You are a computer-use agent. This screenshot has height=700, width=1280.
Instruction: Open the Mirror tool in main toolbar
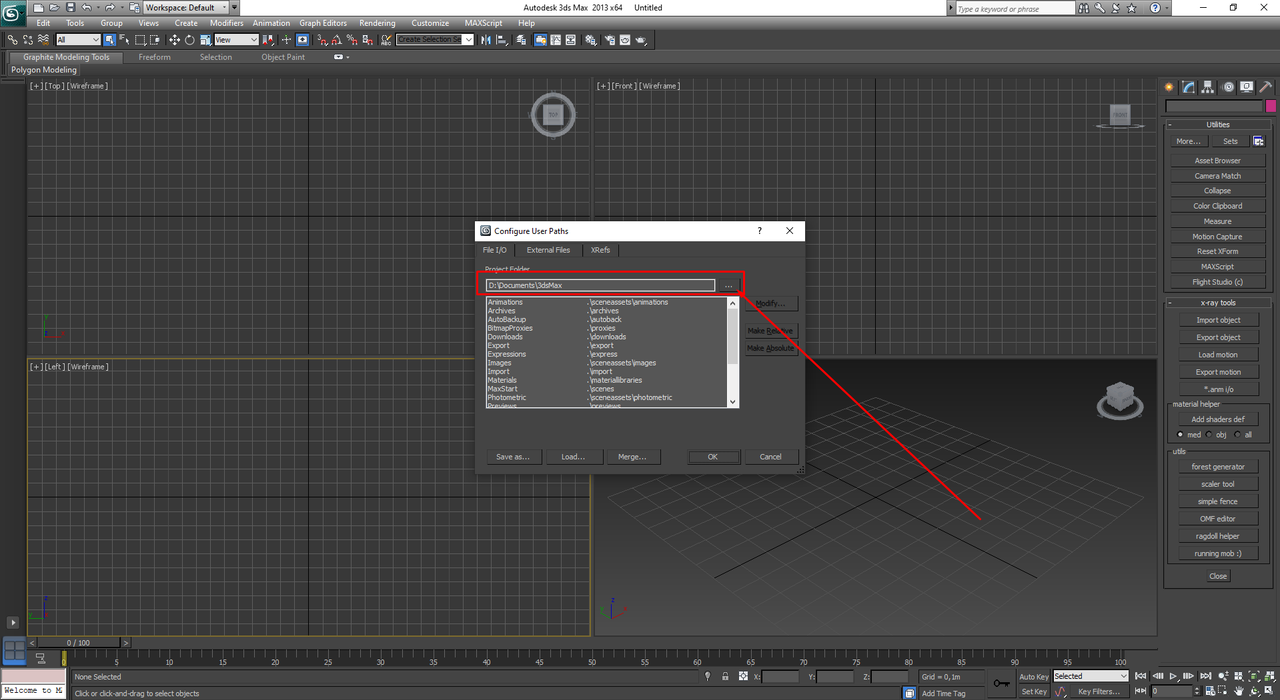pyautogui.click(x=485, y=40)
